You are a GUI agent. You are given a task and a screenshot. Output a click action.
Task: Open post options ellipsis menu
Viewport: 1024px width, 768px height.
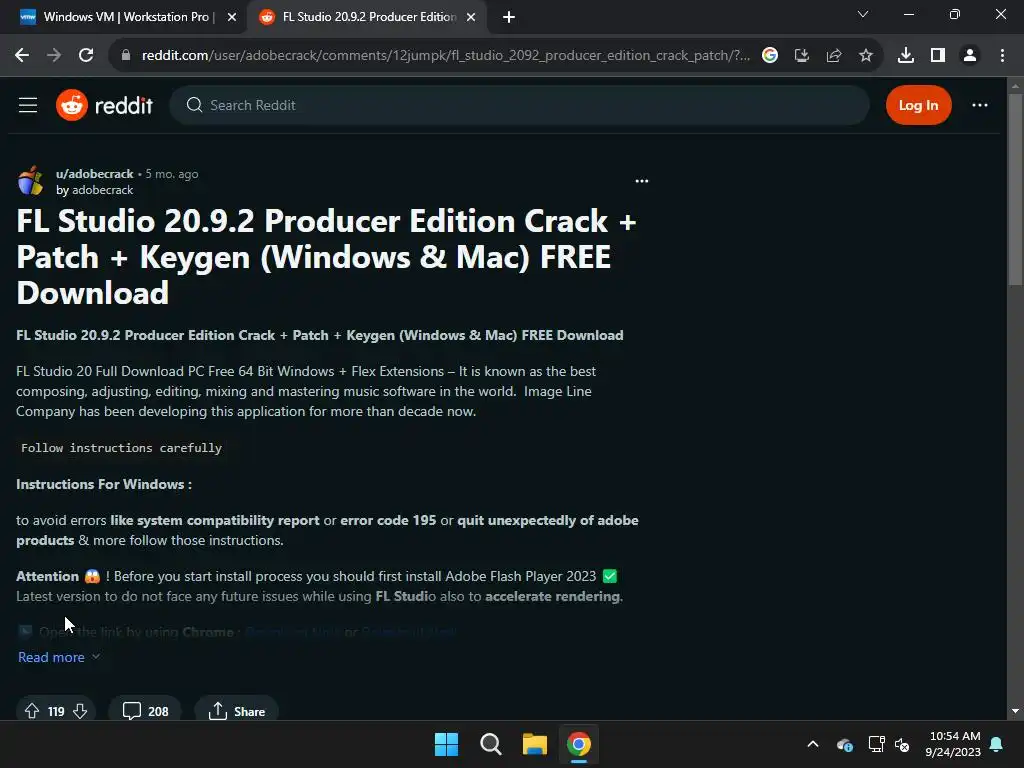click(642, 181)
